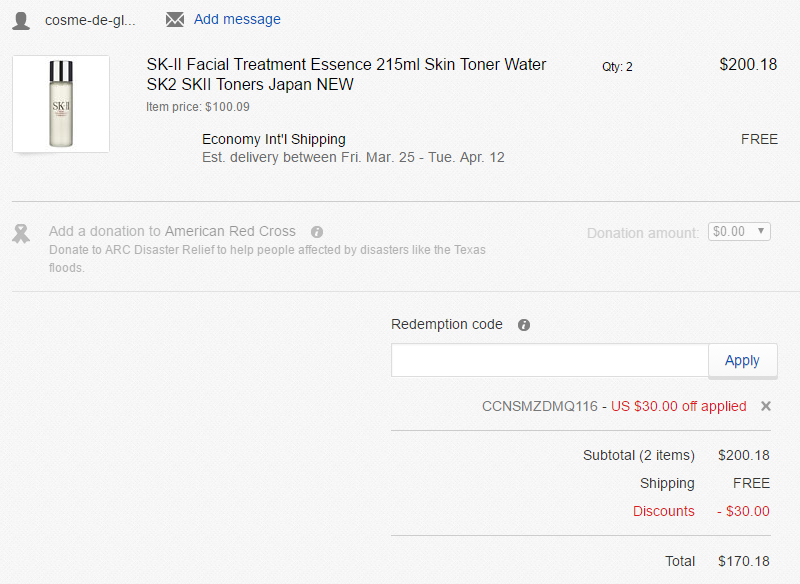Click the Total $170.18 amount
This screenshot has height=584, width=800.
[744, 561]
